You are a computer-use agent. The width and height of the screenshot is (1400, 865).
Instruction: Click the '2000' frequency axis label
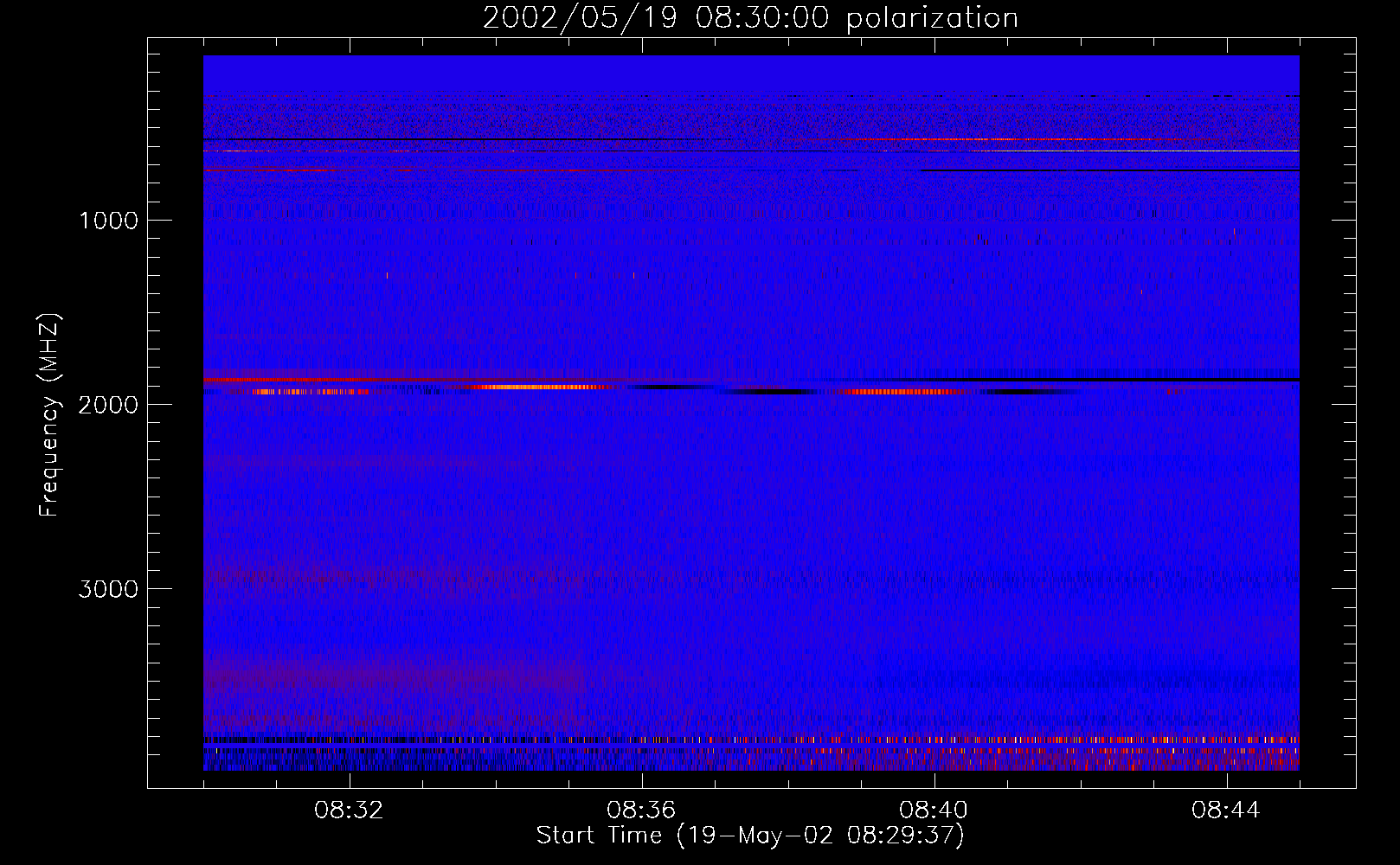[108, 405]
